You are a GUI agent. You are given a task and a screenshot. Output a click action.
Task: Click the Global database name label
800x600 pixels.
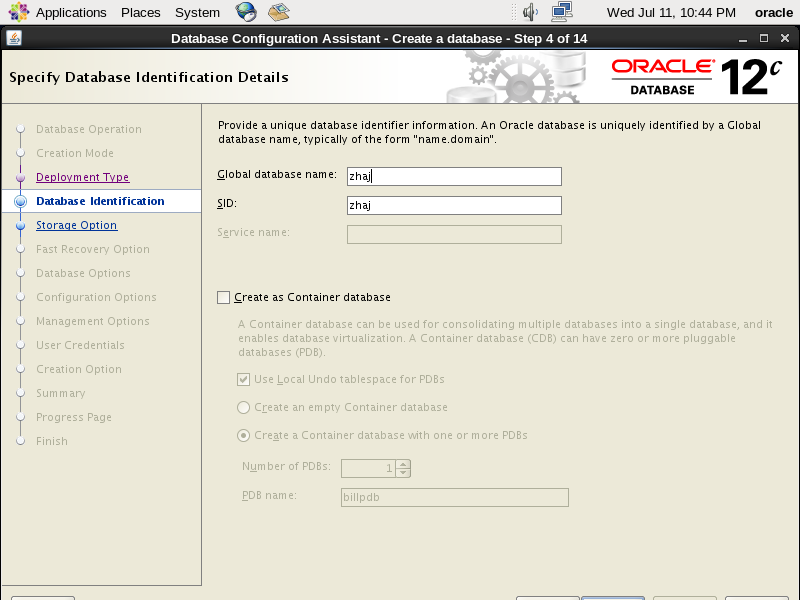277,174
